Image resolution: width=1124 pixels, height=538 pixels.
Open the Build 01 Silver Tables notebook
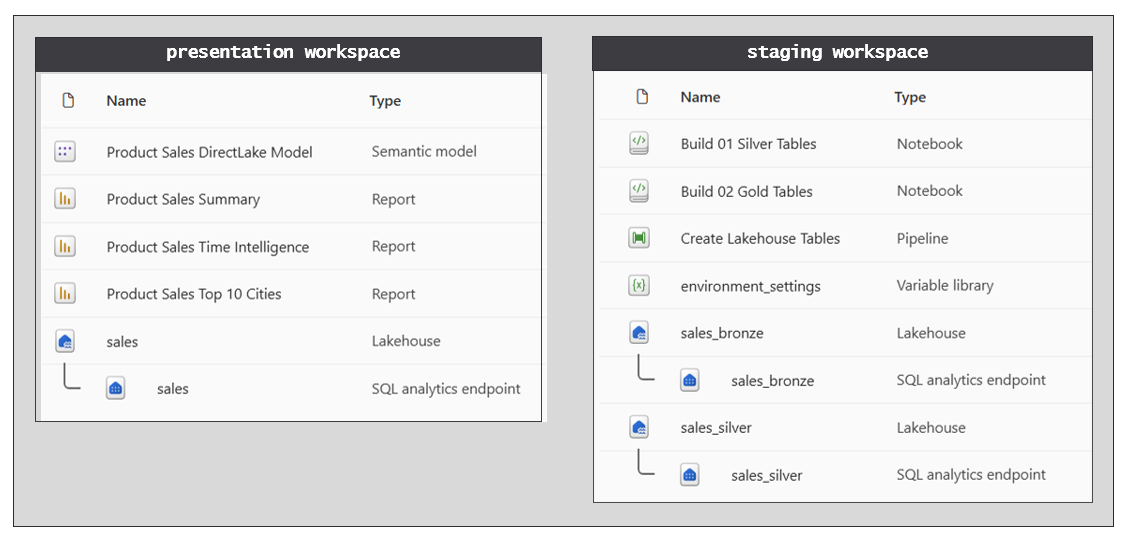point(748,143)
